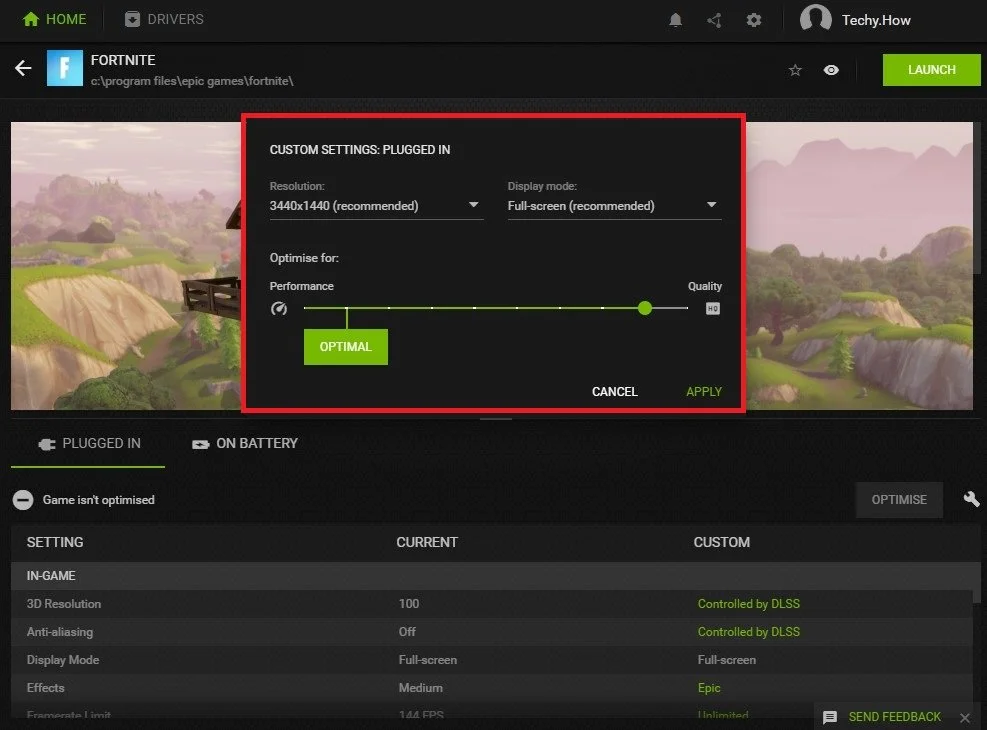Click the green slider handle

pos(645,308)
